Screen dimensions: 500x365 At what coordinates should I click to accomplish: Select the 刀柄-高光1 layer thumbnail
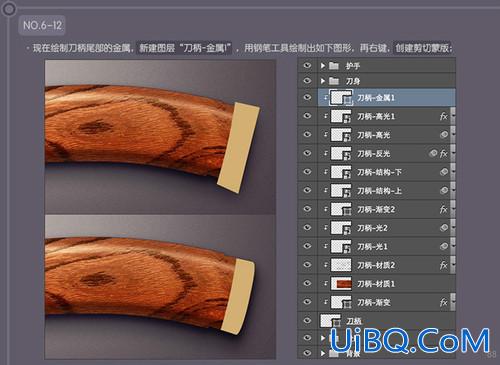click(341, 116)
